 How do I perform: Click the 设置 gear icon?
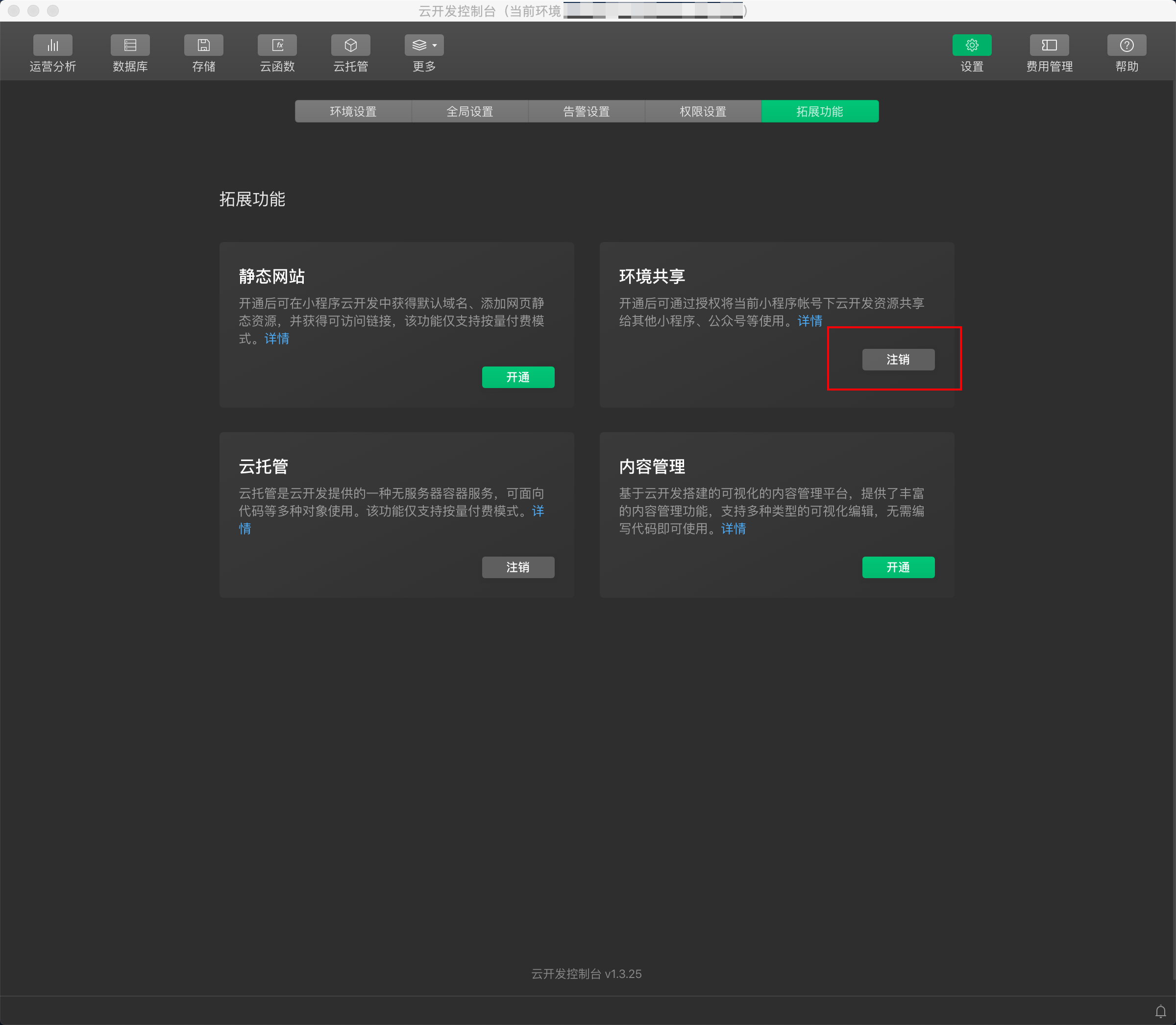[972, 45]
